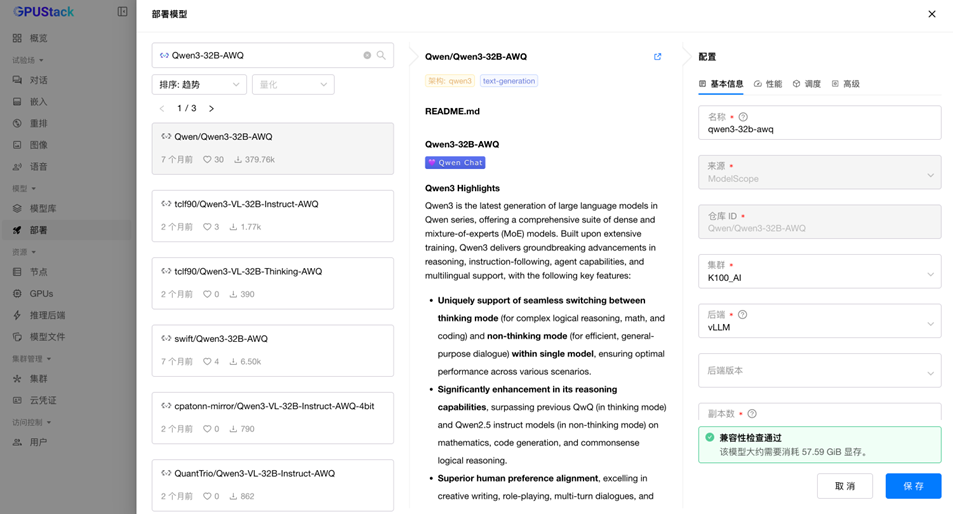
Task: Open the 后端版本 dropdown
Action: (820, 371)
